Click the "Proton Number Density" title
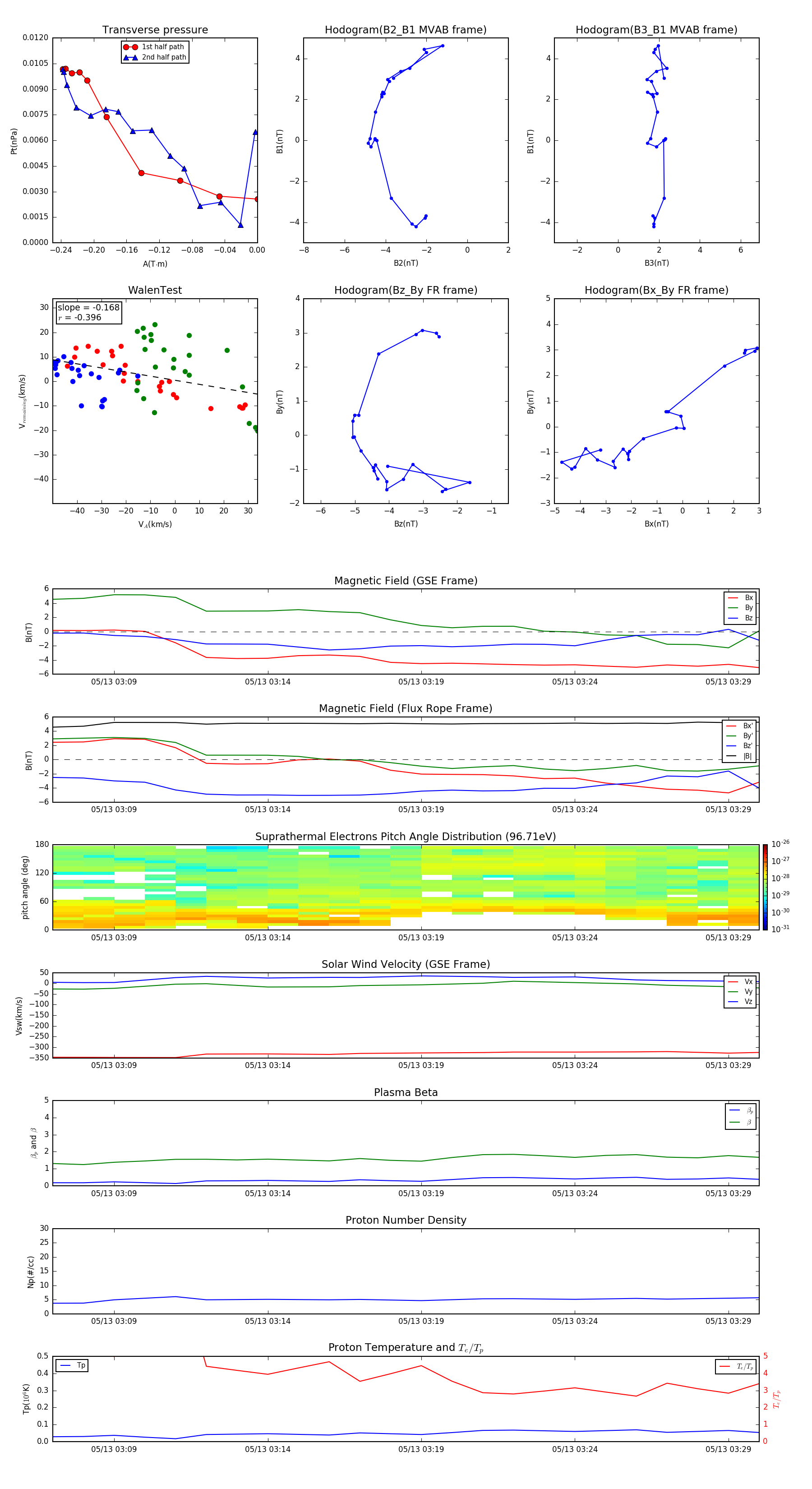Image resolution: width=812 pixels, height=1489 pixels. pyautogui.click(x=406, y=1220)
